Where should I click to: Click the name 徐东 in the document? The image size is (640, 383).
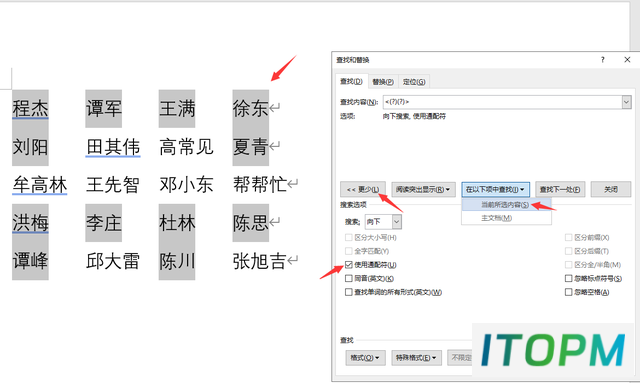[x=251, y=109]
